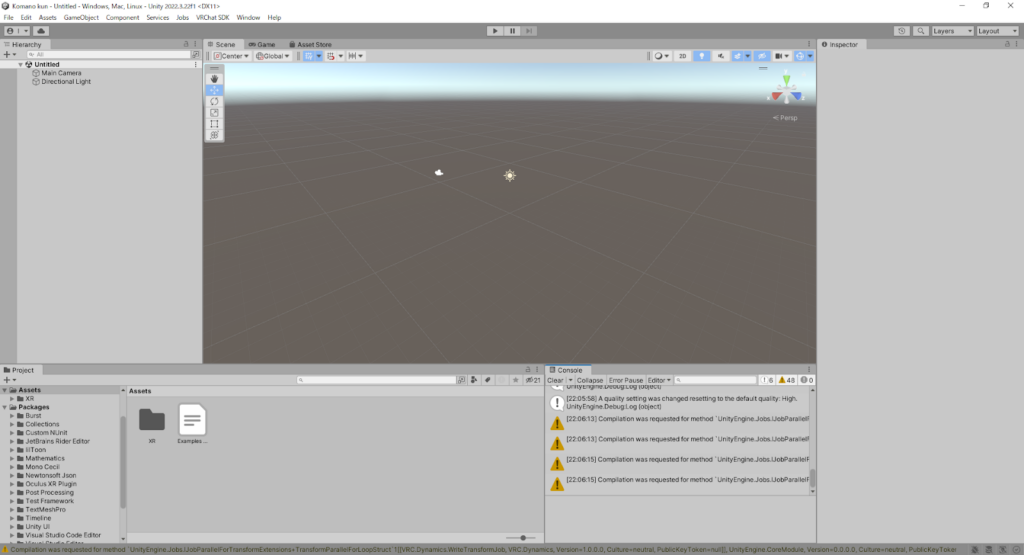This screenshot has width=1024, height=555.
Task: Select Main Camera in Hierarchy
Action: pyautogui.click(x=61, y=73)
